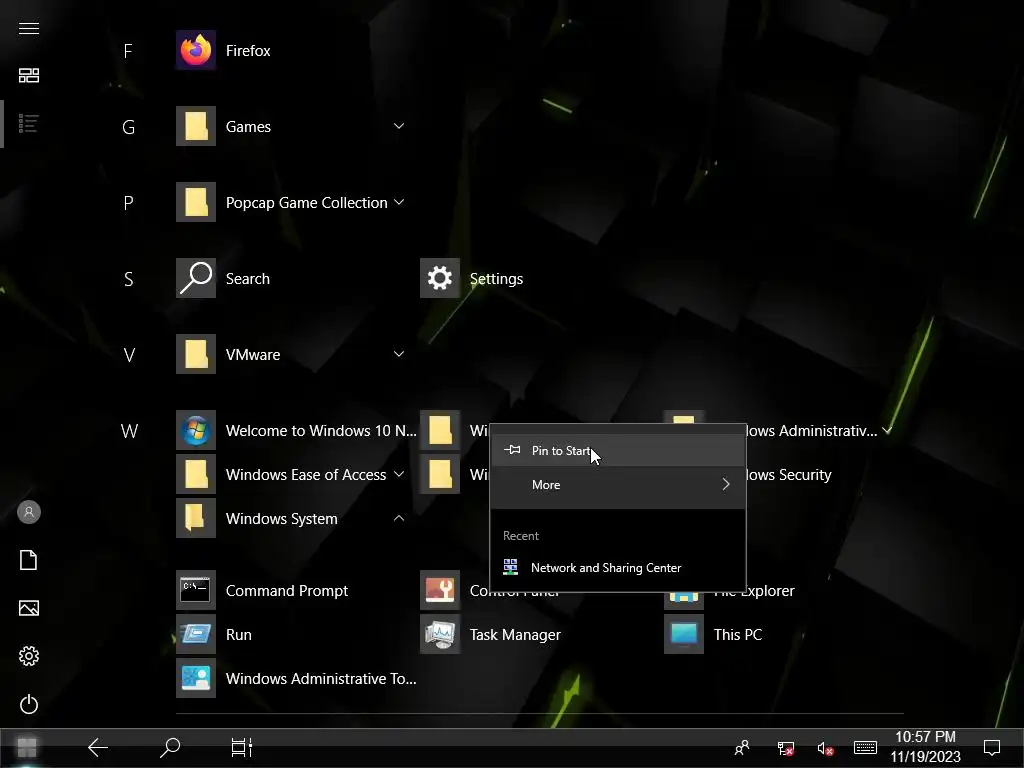This screenshot has height=768, width=1024.
Task: Click the hamburger menu at top left
Action: click(29, 28)
